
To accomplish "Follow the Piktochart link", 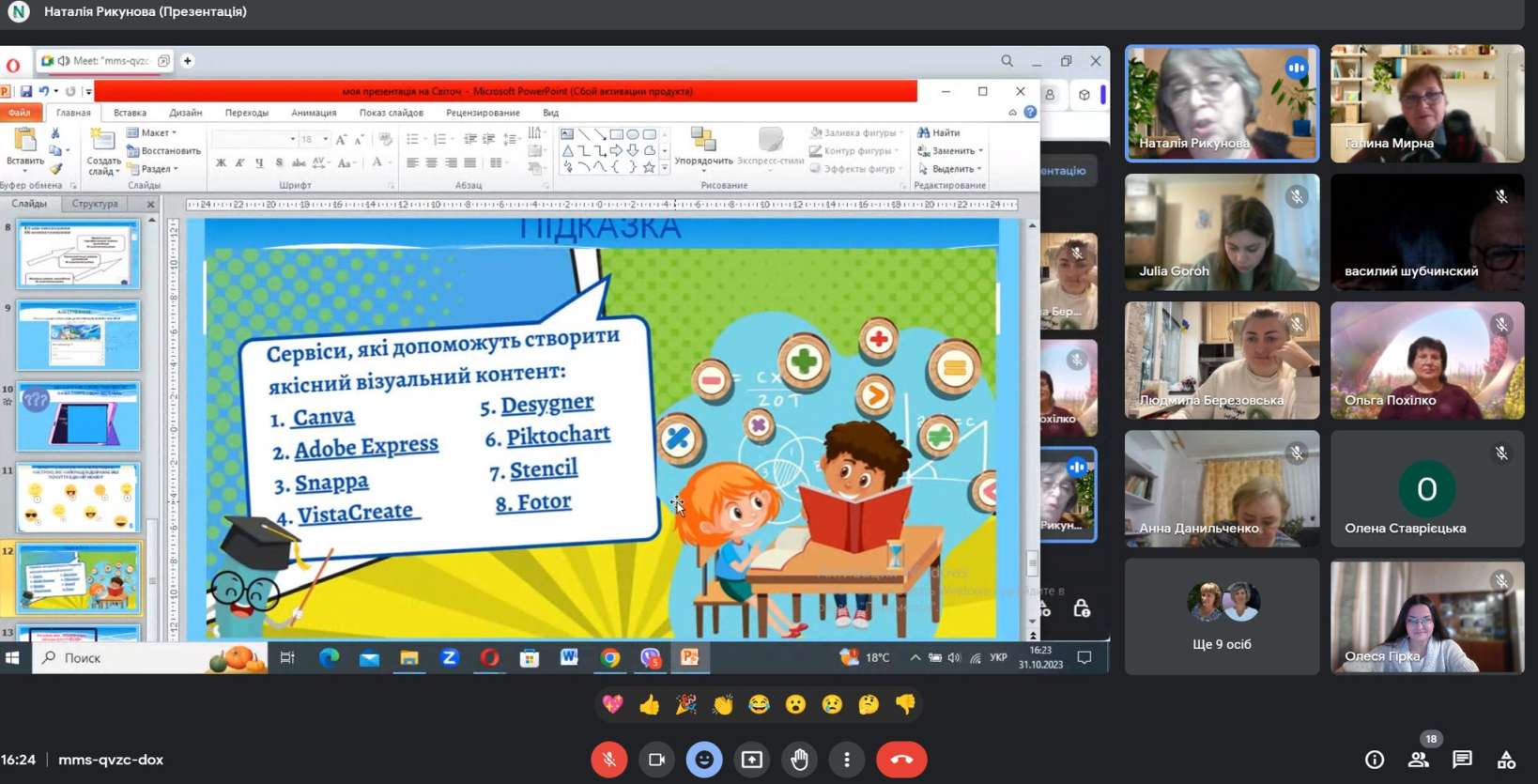I will pos(558,436).
